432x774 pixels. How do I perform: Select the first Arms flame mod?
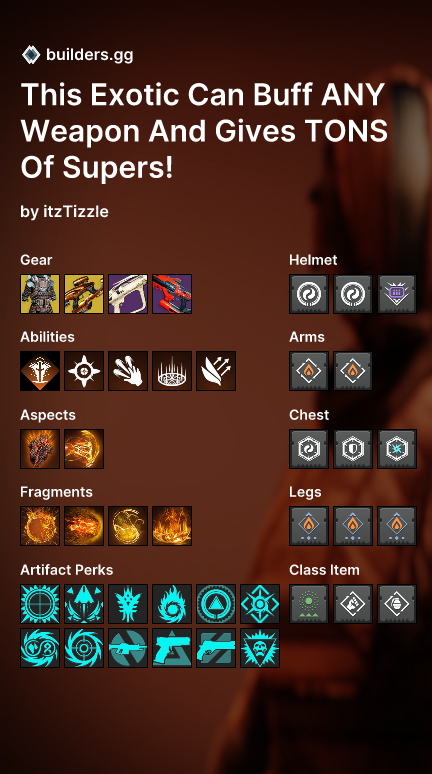309,371
